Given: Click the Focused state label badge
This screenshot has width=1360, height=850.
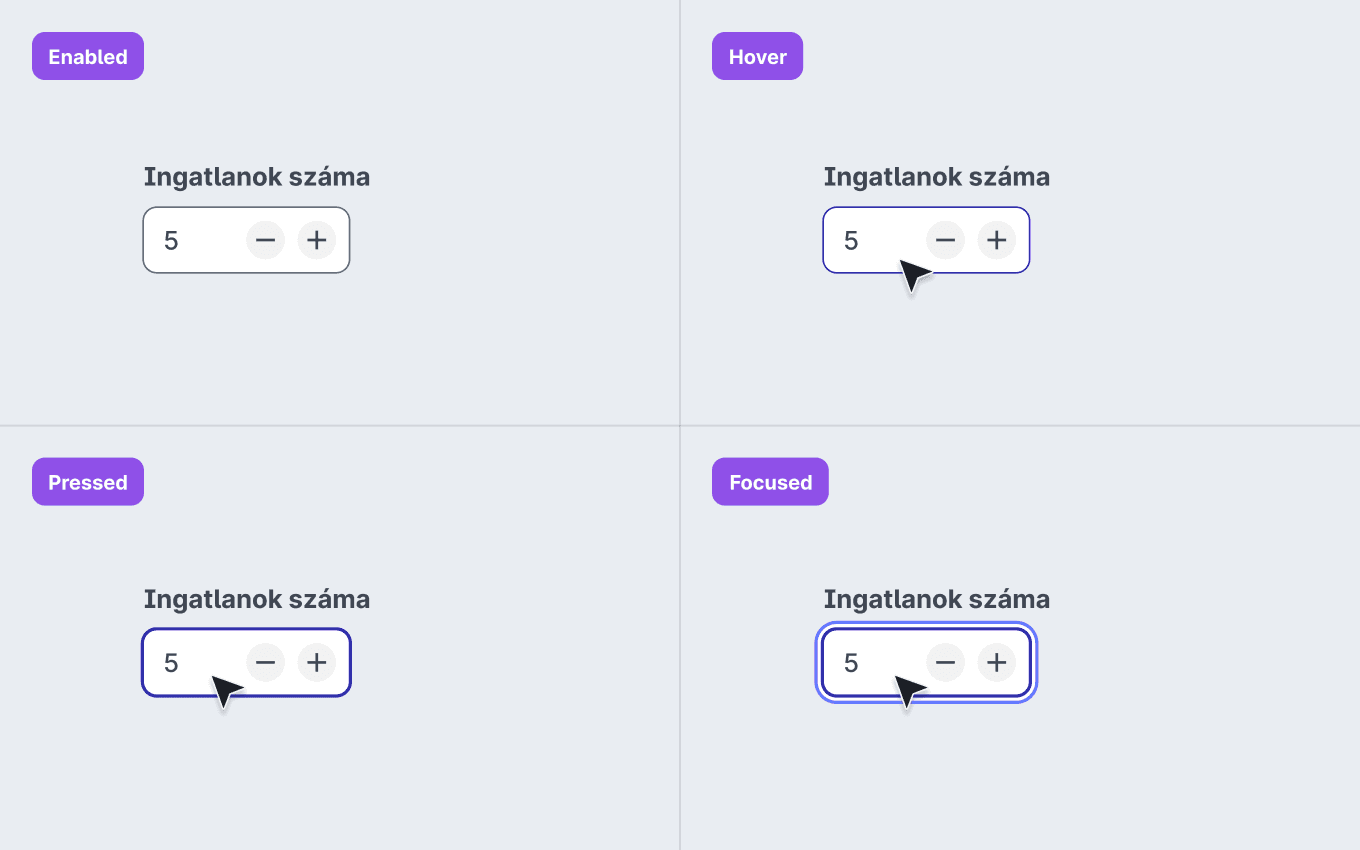Looking at the screenshot, I should (x=770, y=482).
